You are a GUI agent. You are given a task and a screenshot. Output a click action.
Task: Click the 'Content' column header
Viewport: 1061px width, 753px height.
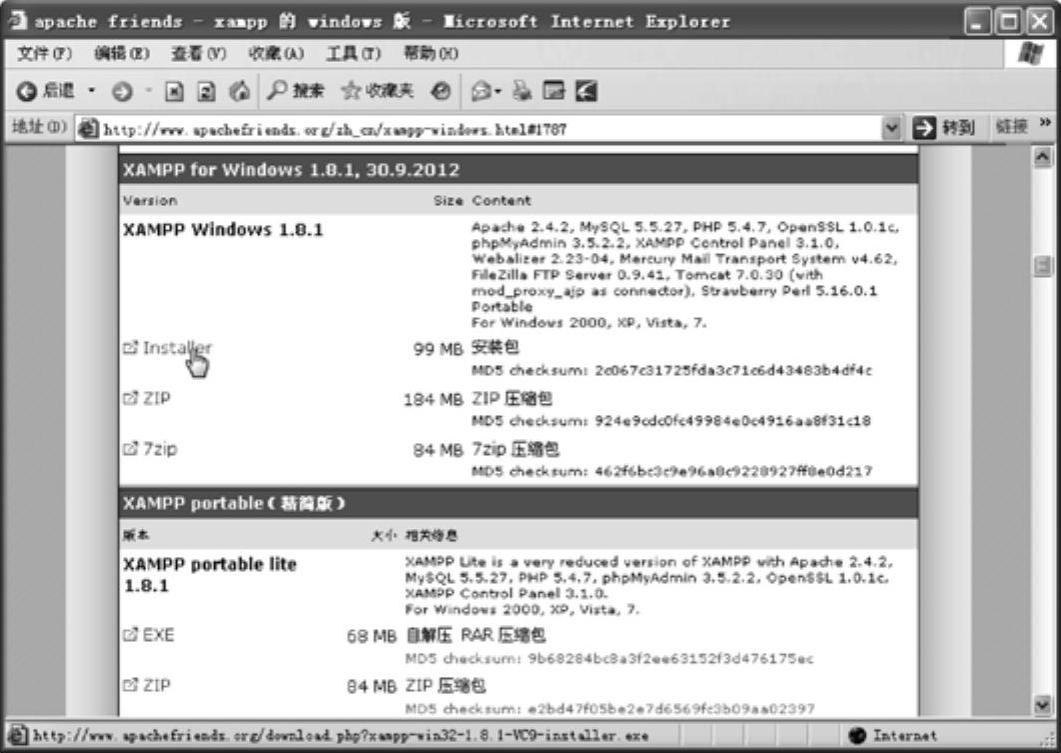pos(501,200)
